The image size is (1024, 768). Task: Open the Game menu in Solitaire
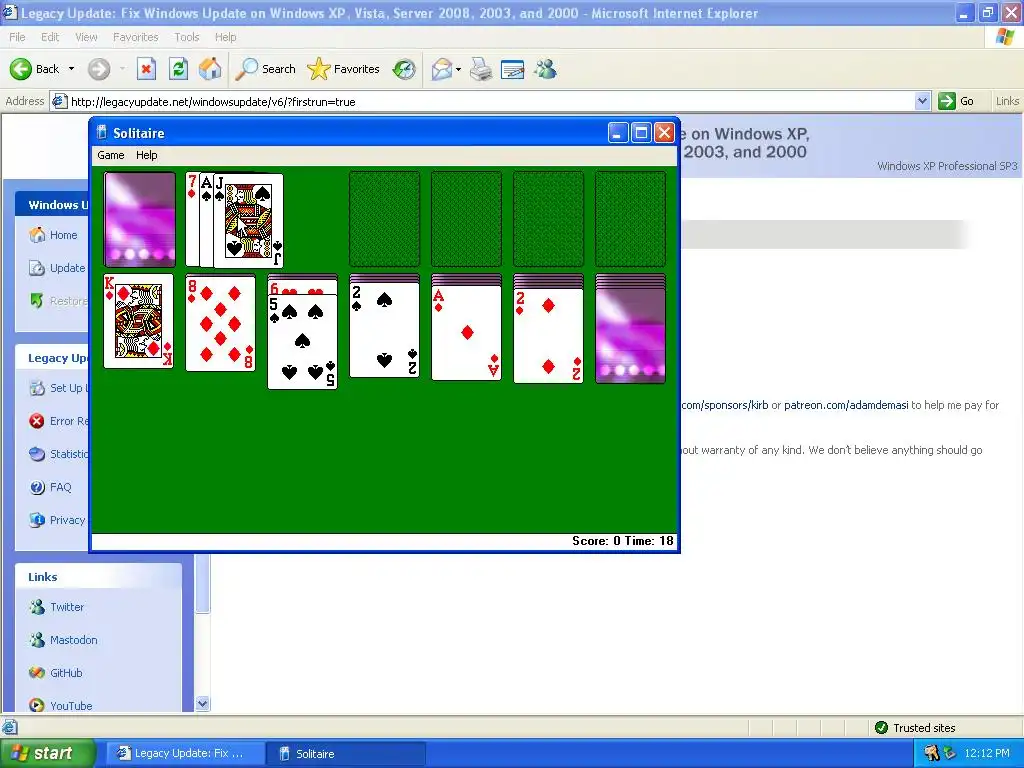click(110, 155)
